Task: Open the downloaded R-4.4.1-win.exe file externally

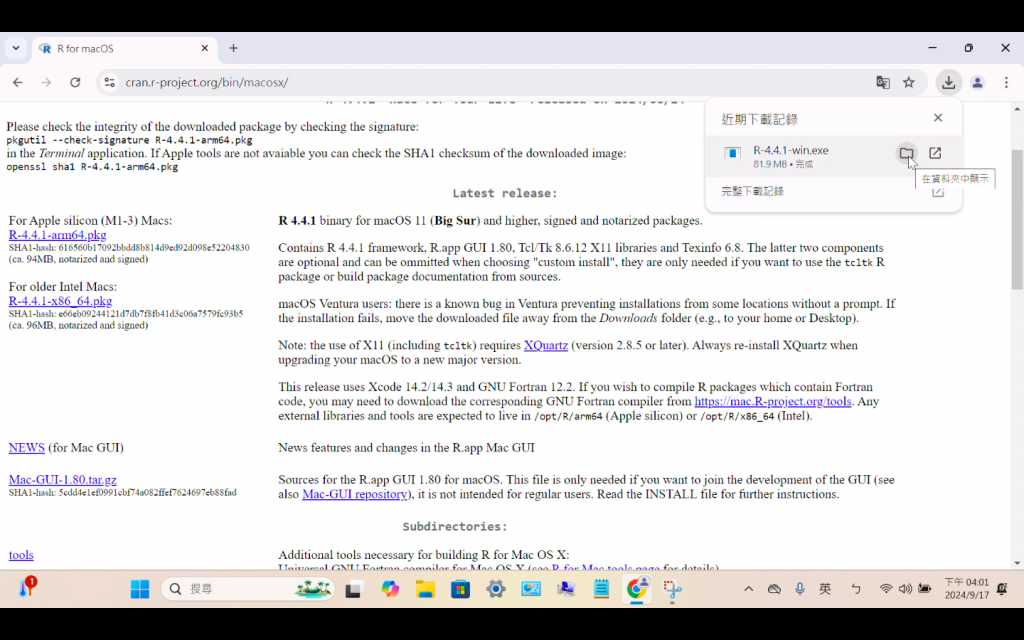Action: point(935,153)
